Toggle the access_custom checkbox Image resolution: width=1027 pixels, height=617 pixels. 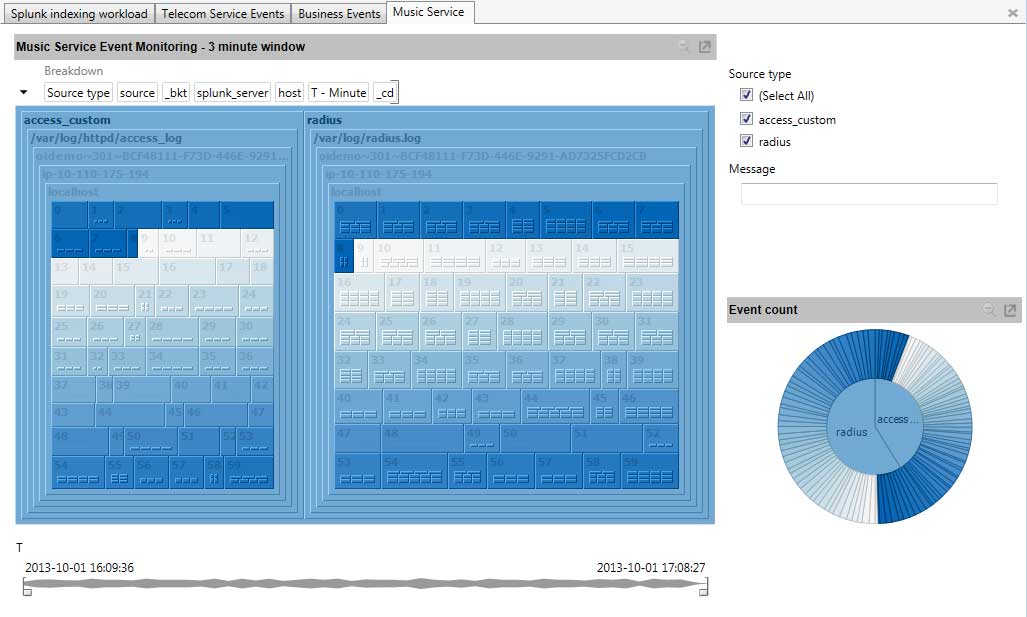pos(746,119)
